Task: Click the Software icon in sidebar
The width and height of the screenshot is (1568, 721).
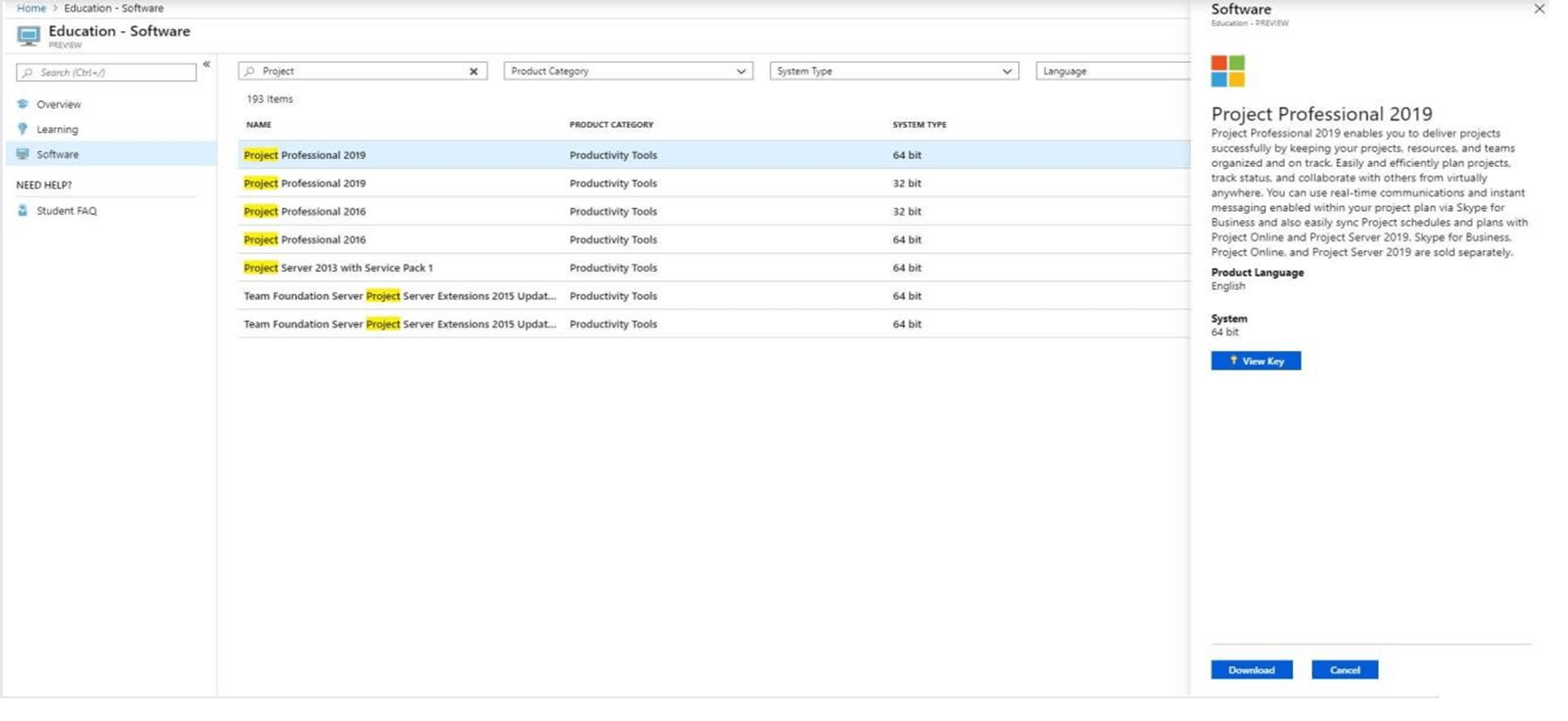Action: point(23,154)
